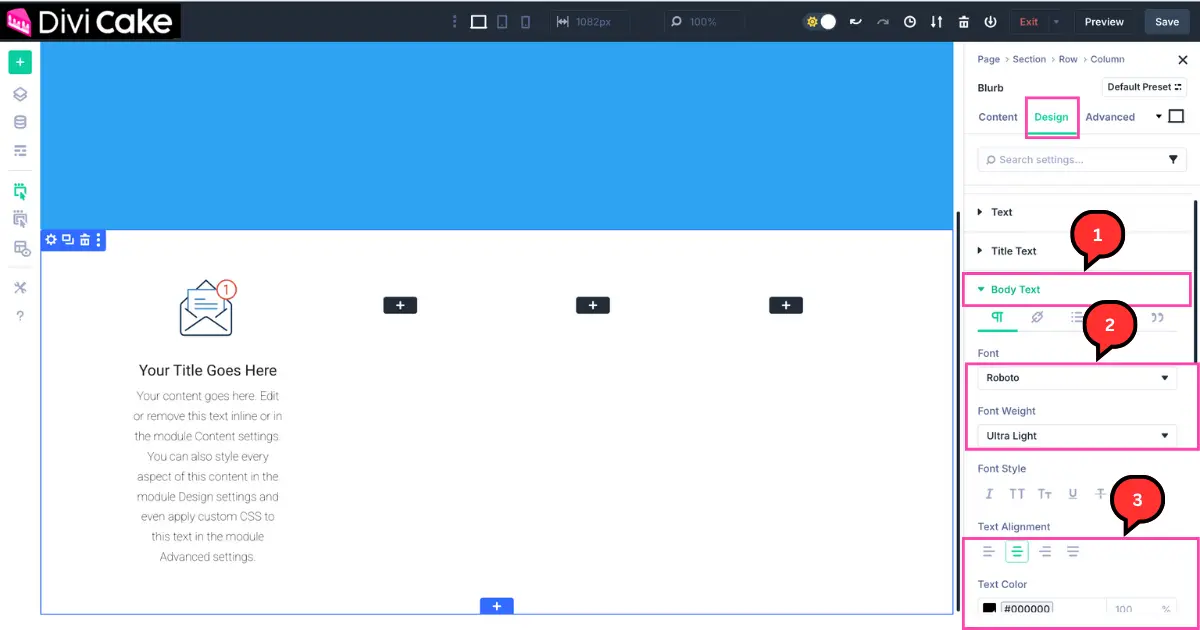Screen dimensions: 1200x630
Task: Click the trash icon in the top bar
Action: [964, 22]
